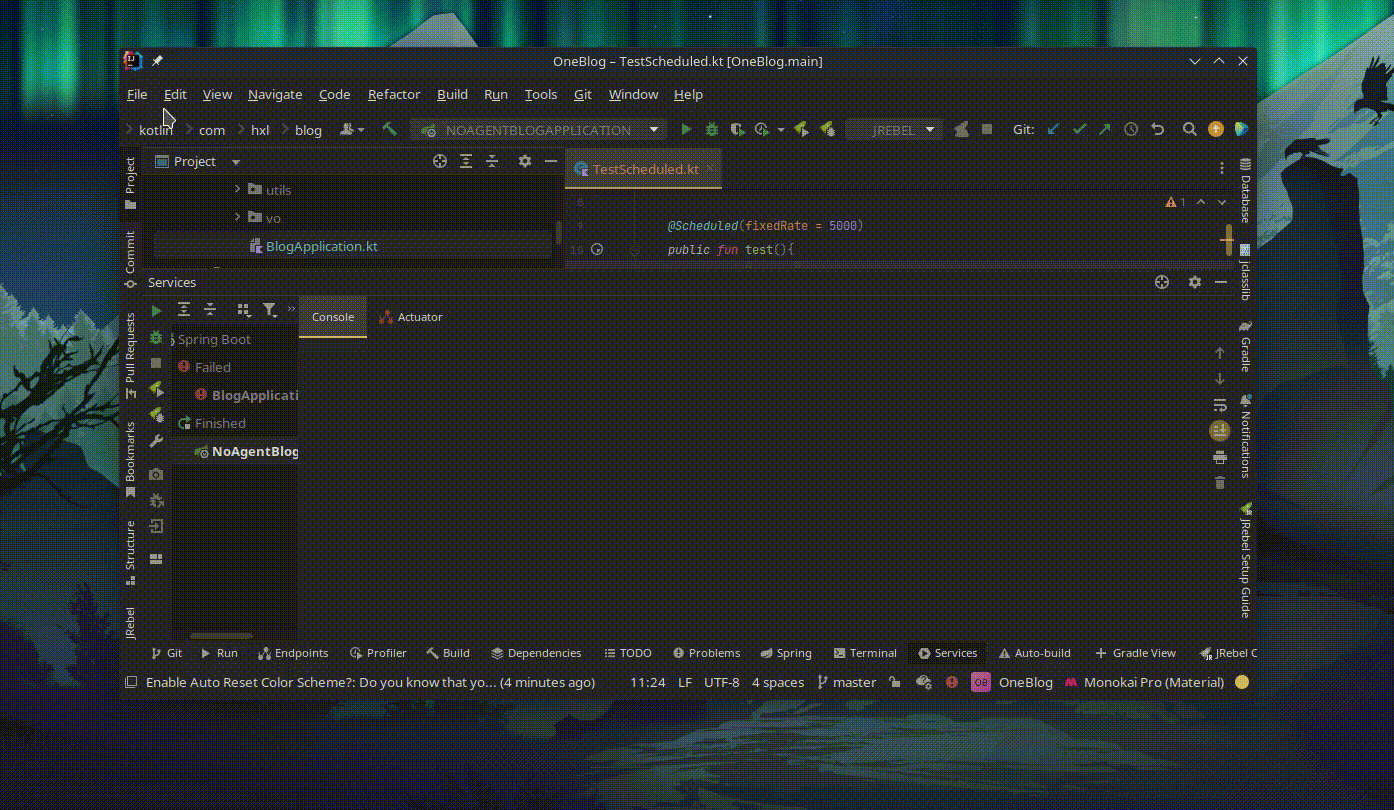The width and height of the screenshot is (1394, 810).
Task: Click the camera icon in Services sidebar
Action: 156,474
